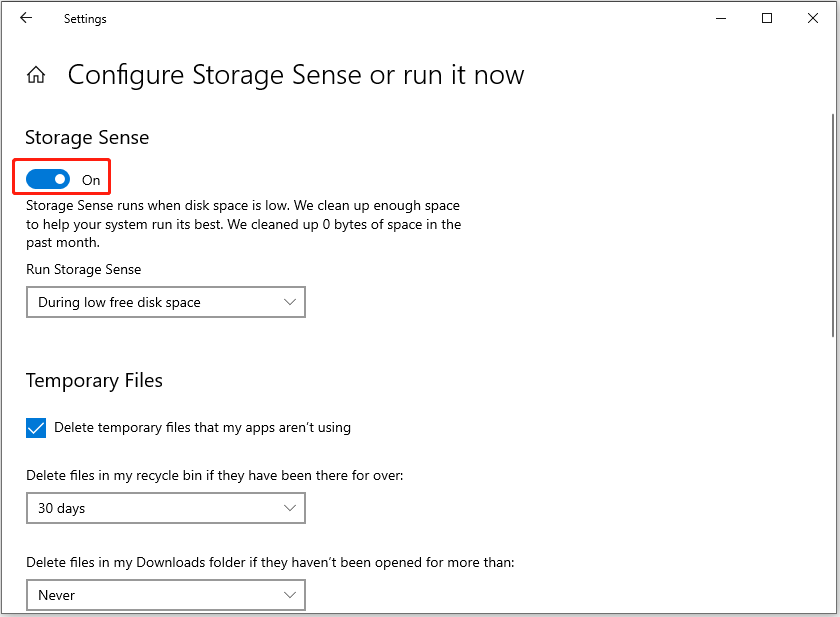
Task: Click the 'Delete temporary files that my apps aren't using' text
Action: pyautogui.click(x=202, y=428)
